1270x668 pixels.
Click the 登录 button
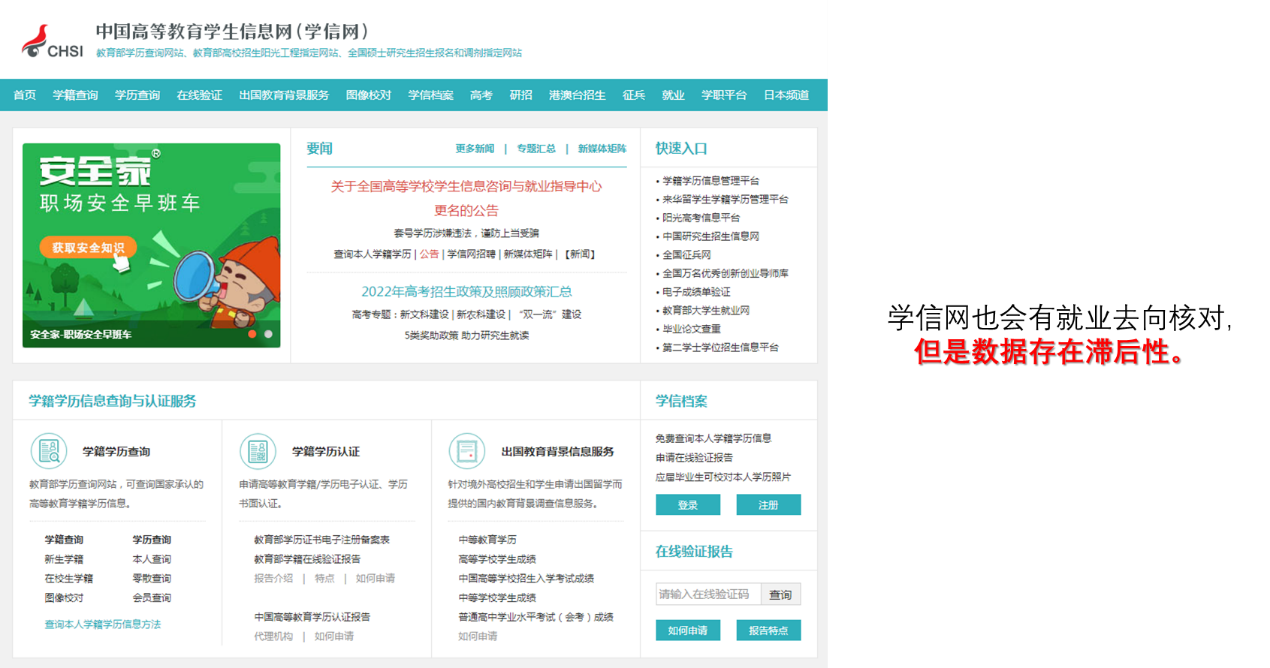tap(687, 505)
